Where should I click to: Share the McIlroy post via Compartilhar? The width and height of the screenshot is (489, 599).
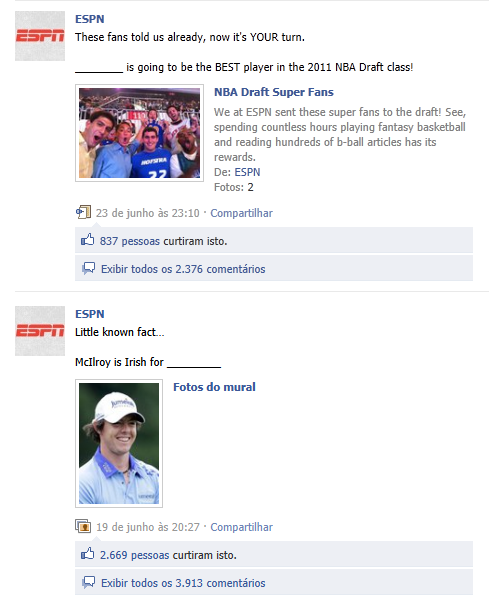tap(241, 527)
